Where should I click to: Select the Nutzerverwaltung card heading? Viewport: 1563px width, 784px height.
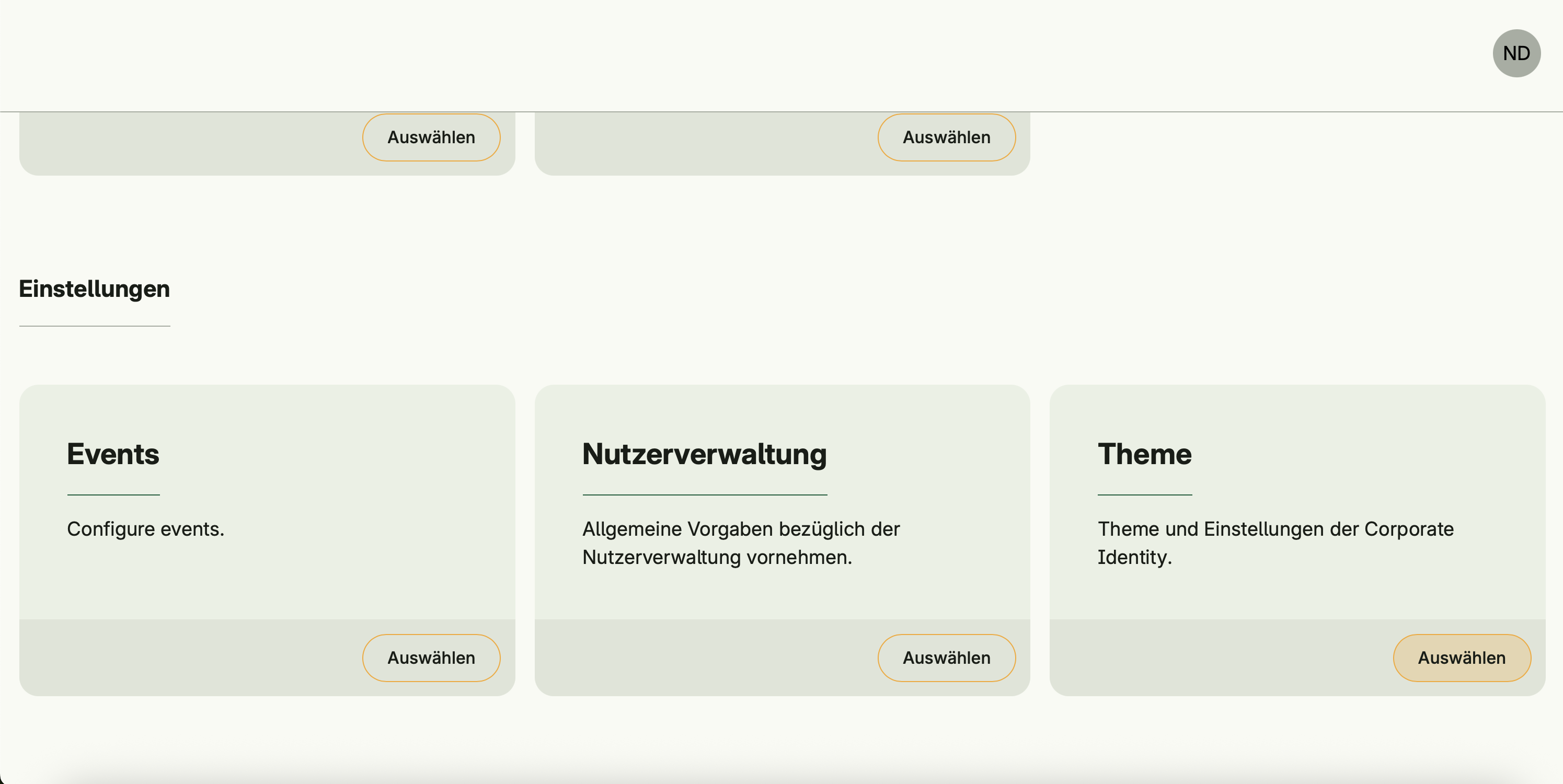coord(704,454)
